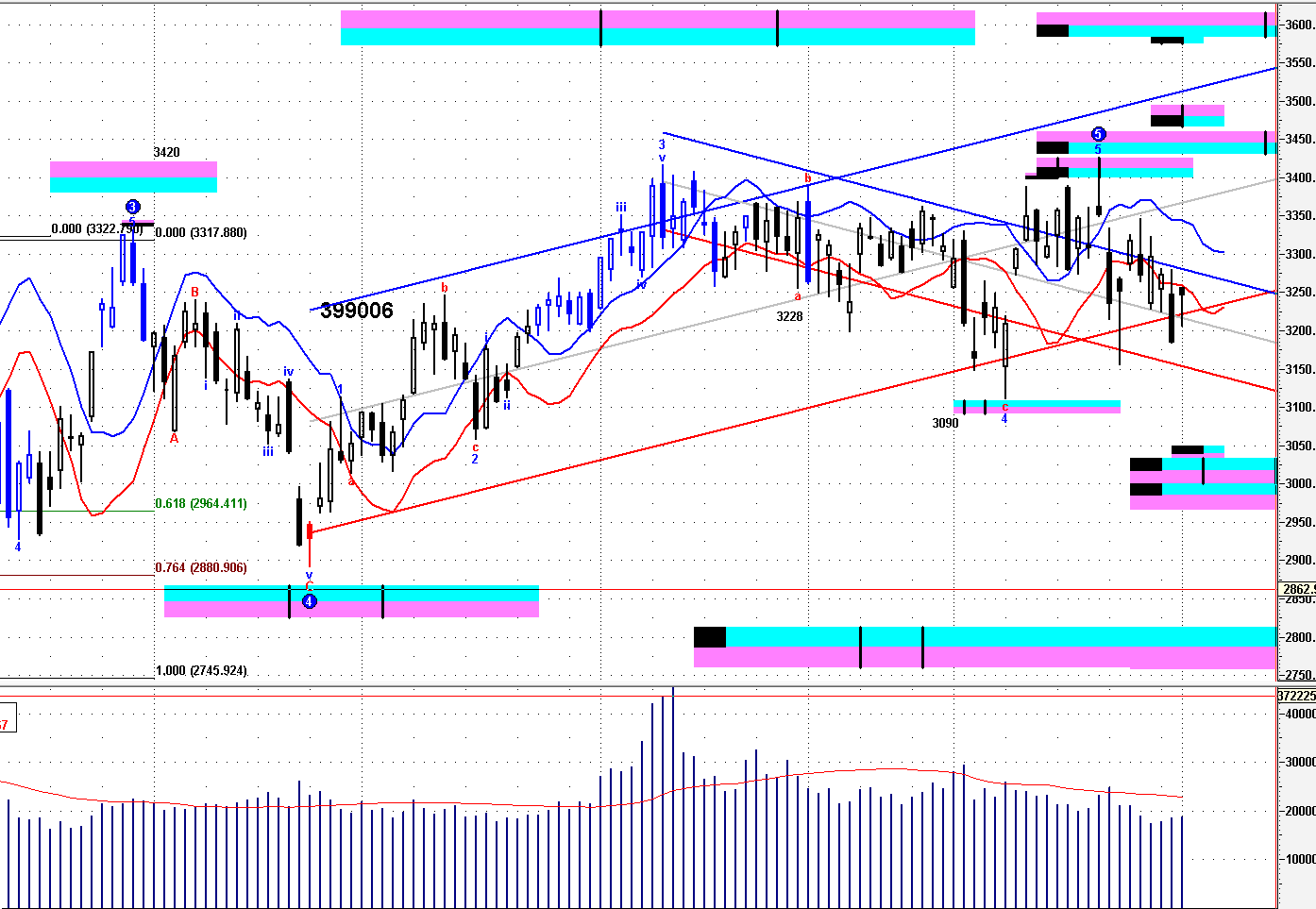Click the 3150 price axis label
This screenshot has width=1316, height=909.
coord(1300,369)
